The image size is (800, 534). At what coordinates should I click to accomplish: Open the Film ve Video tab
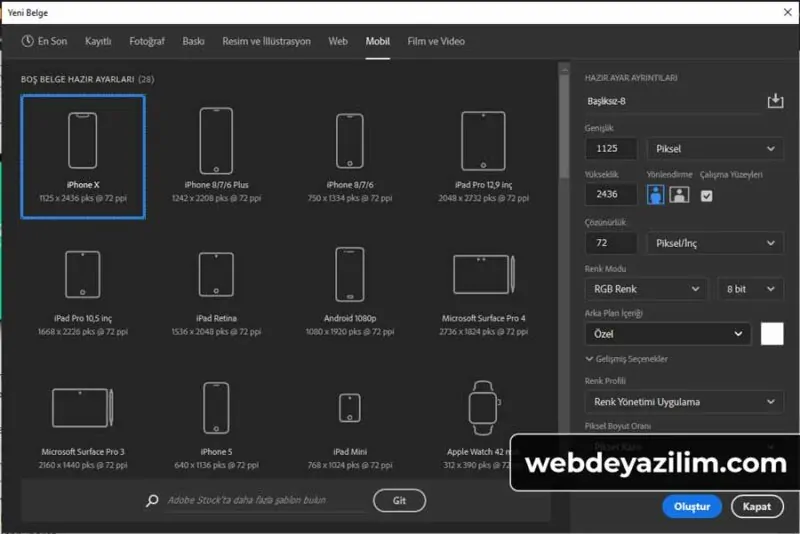point(436,41)
